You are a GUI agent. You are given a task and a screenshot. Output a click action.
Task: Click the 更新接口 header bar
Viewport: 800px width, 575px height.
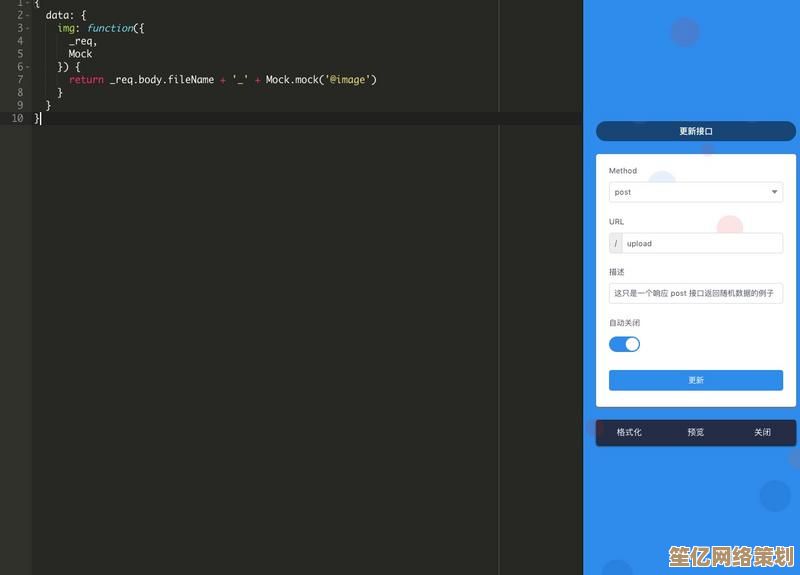pos(695,131)
